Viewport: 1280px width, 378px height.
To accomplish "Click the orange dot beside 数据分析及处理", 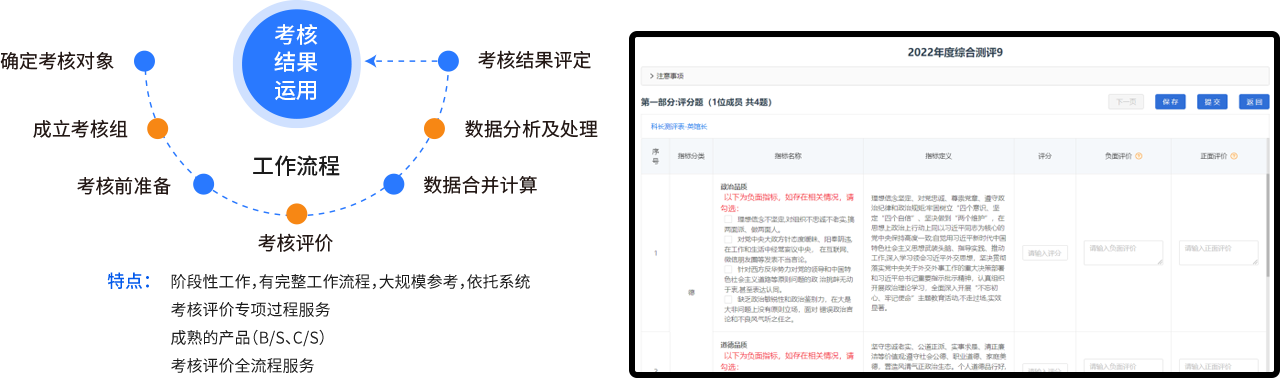I will (434, 128).
